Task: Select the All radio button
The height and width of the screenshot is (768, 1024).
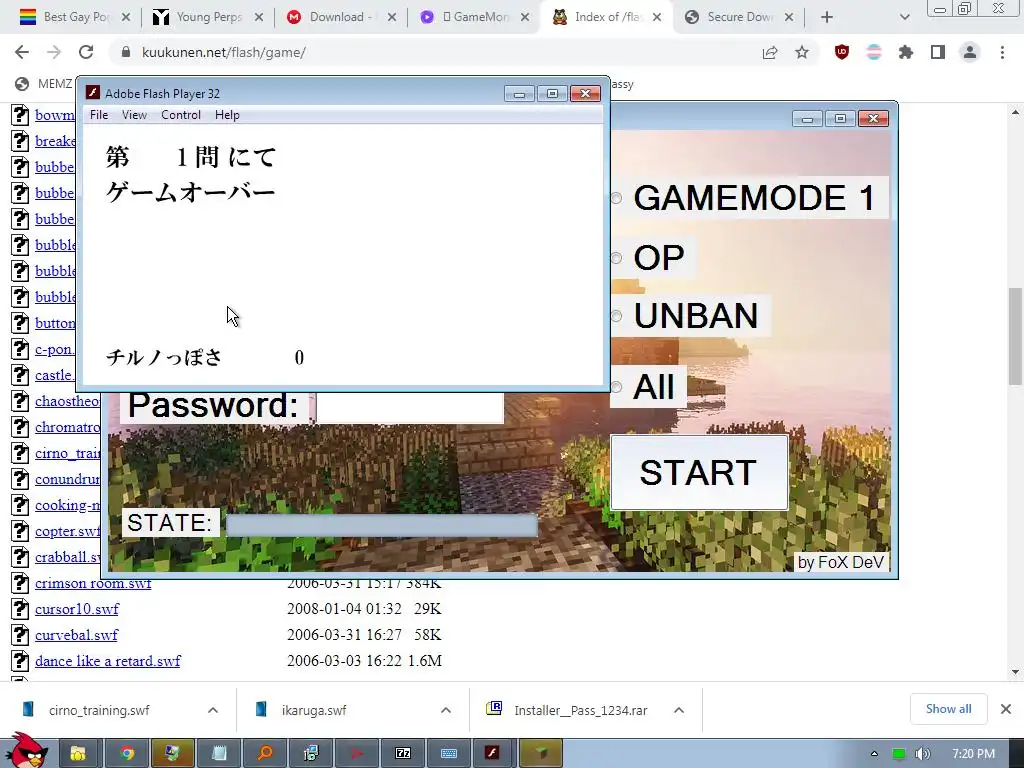Action: click(x=616, y=387)
